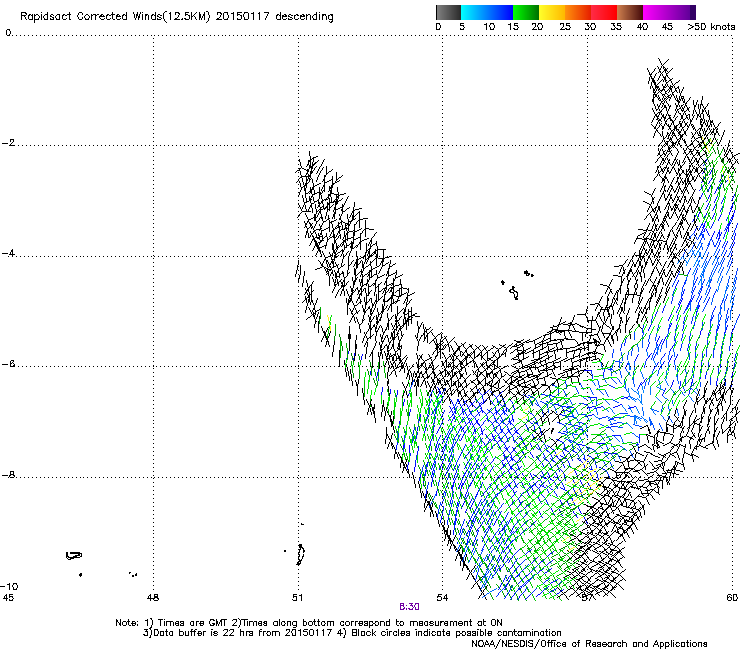The image size is (740, 650).
Task: Click the green 15-20 knots legend segment
Action: pyautogui.click(x=526, y=13)
